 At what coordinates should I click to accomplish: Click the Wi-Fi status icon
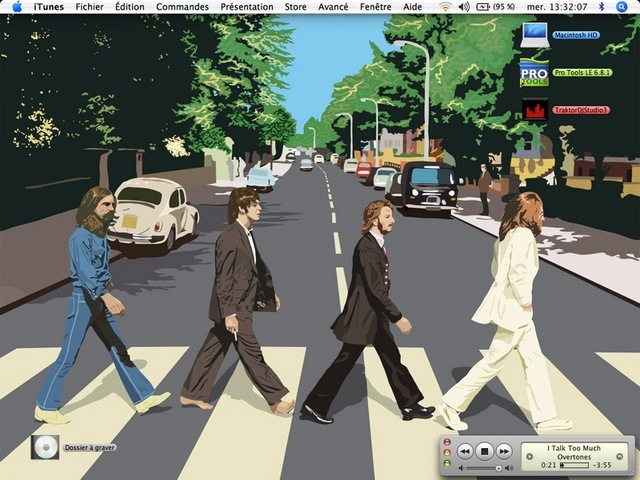(x=445, y=7)
